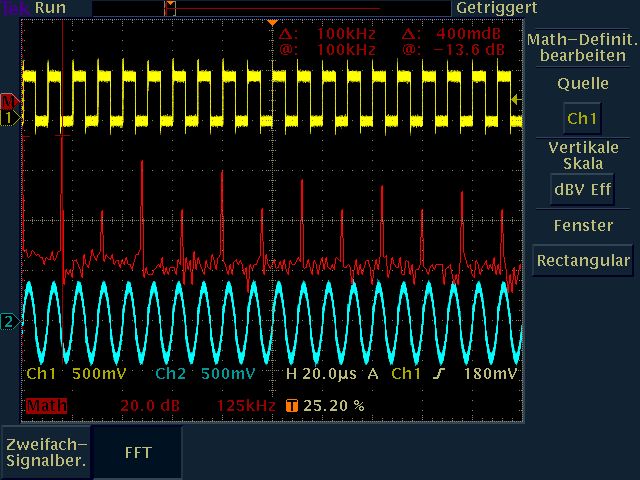Click the orange trigger position triangle above graticule

tap(272, 22)
